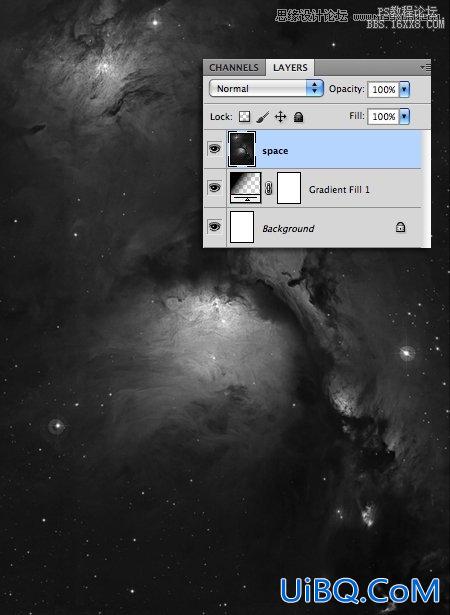Select the Layers tab
450x615 pixels.
pos(290,67)
